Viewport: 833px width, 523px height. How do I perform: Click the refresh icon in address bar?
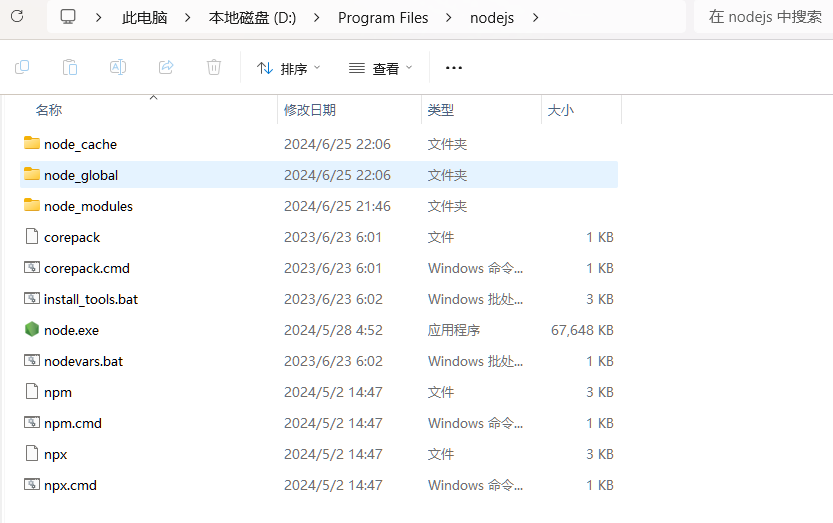17,16
